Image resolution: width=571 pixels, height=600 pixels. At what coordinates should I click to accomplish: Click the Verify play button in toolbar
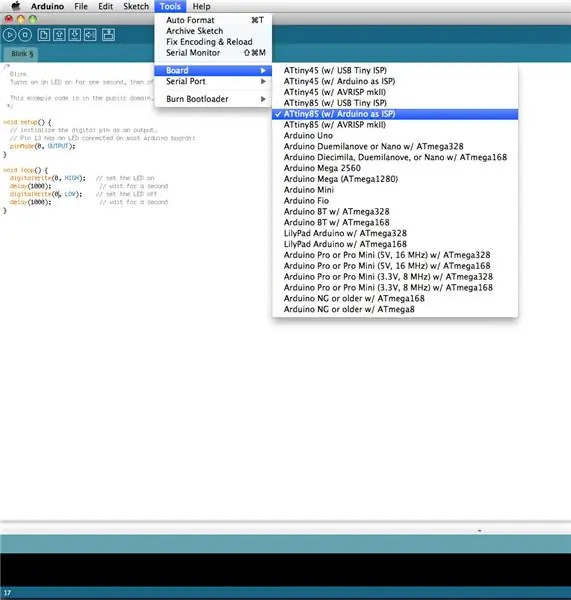(10, 35)
